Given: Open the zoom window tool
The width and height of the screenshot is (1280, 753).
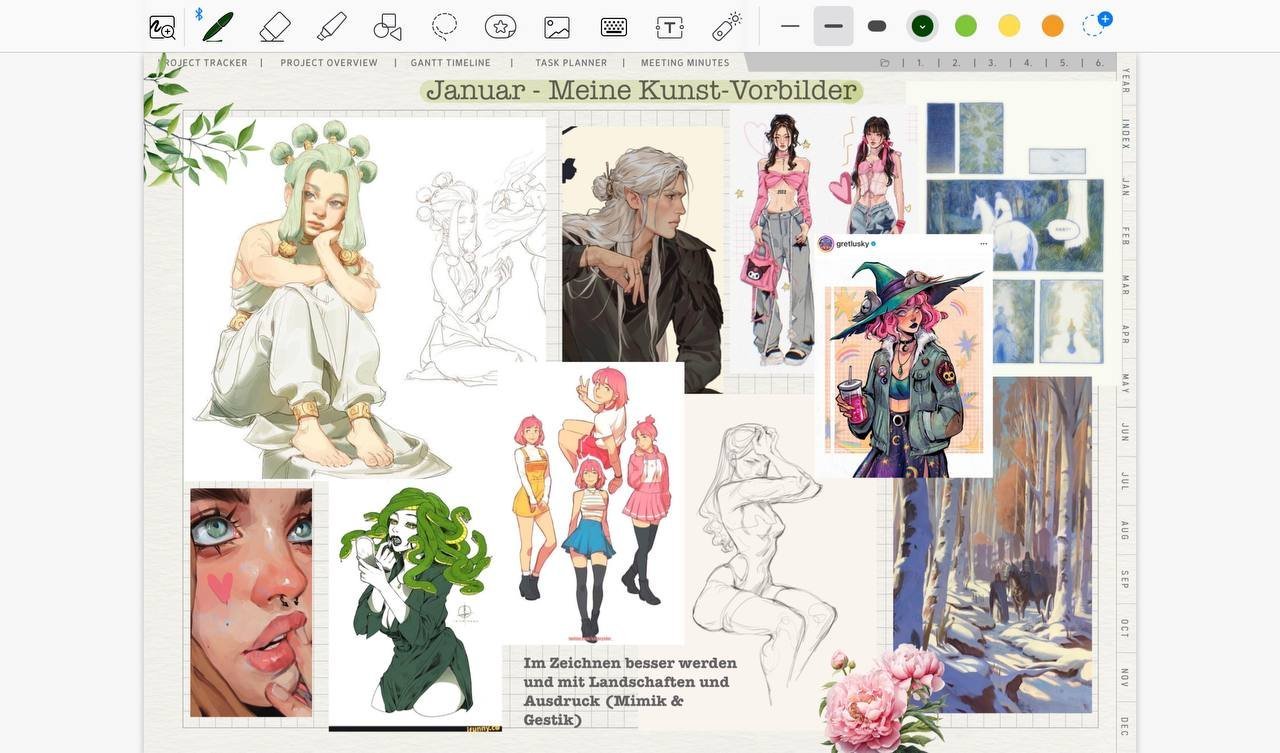Looking at the screenshot, I should (x=162, y=27).
